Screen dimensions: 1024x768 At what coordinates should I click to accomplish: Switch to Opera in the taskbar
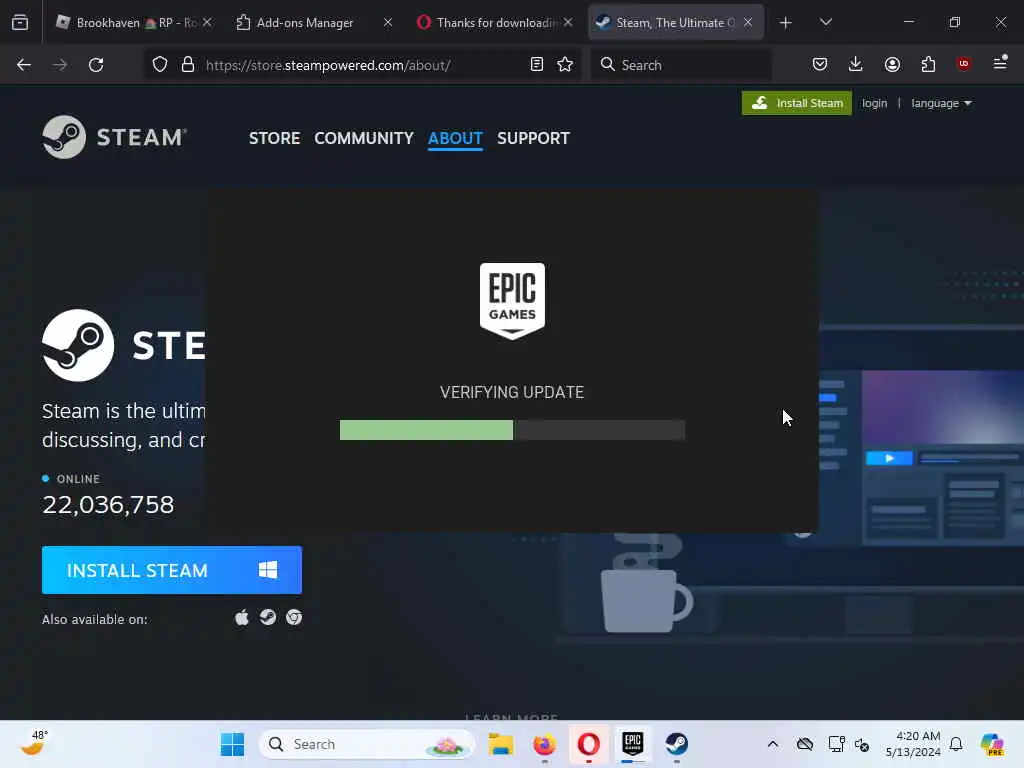(x=588, y=744)
